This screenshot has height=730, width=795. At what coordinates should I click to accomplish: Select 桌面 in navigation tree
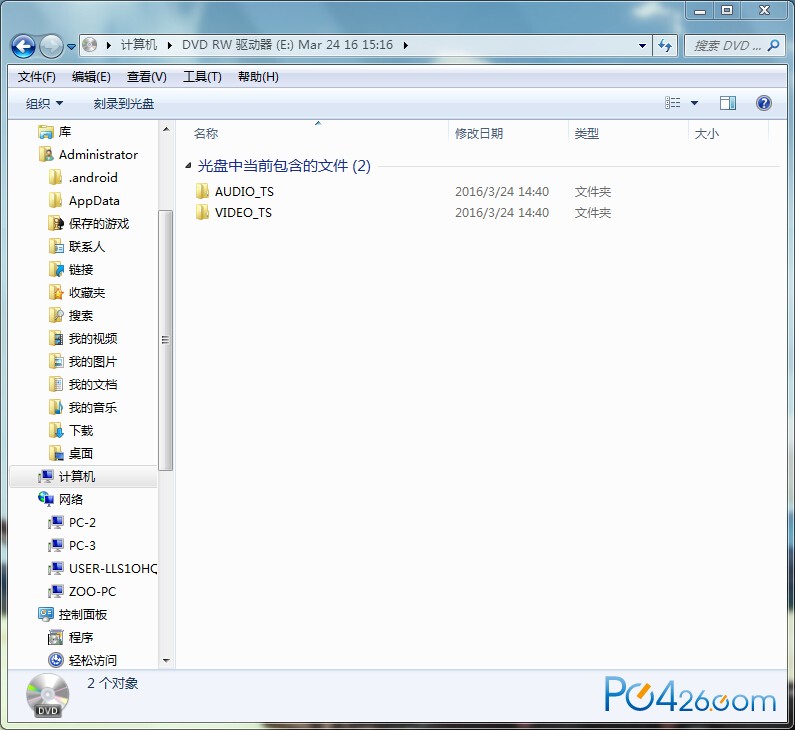click(x=70, y=453)
